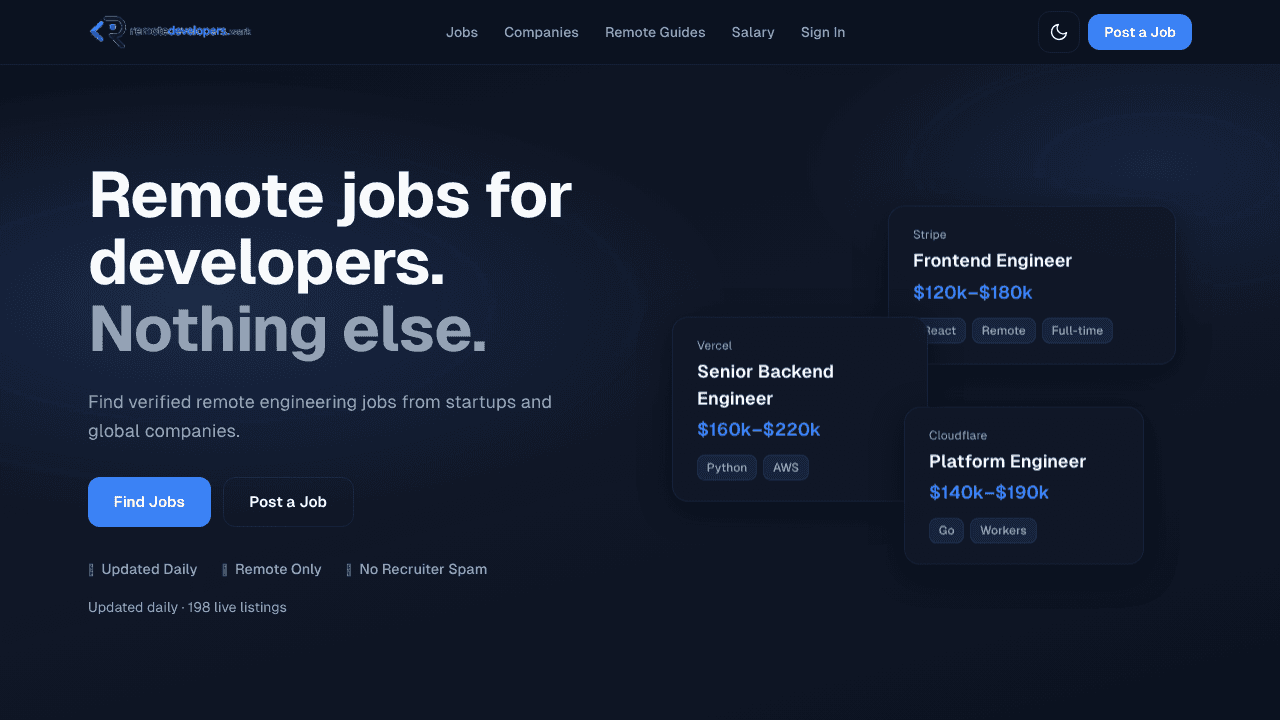Click the $160k–$220k salary text
This screenshot has height=720, width=1280.
[758, 429]
